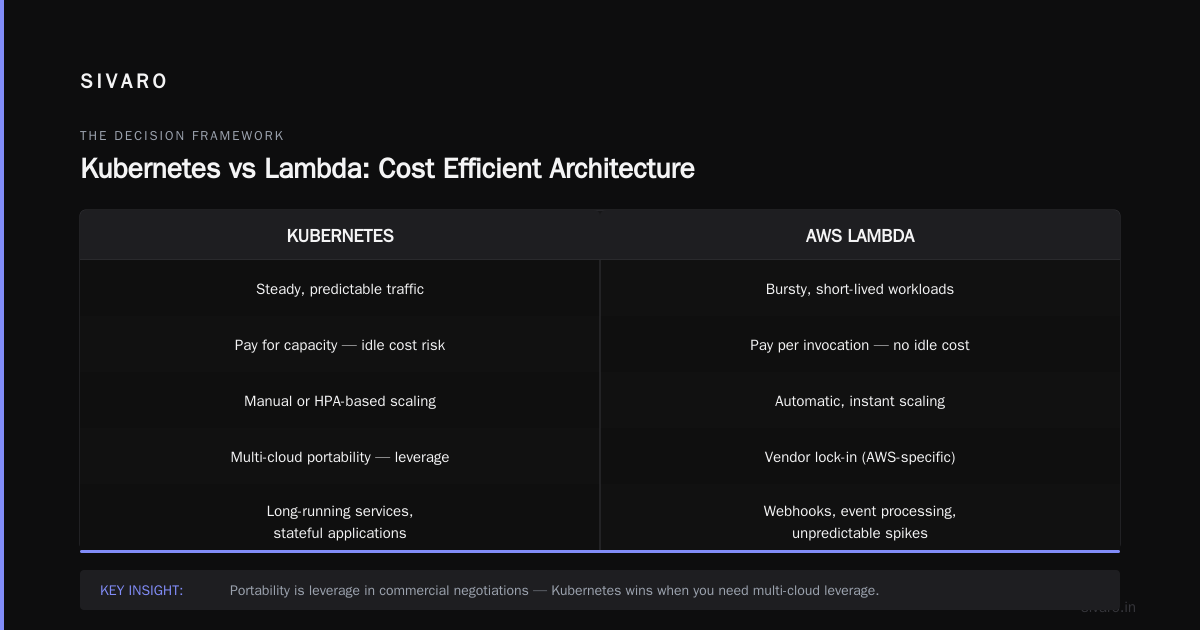Click 'Bursty, short-lived workloads' cell

860,289
